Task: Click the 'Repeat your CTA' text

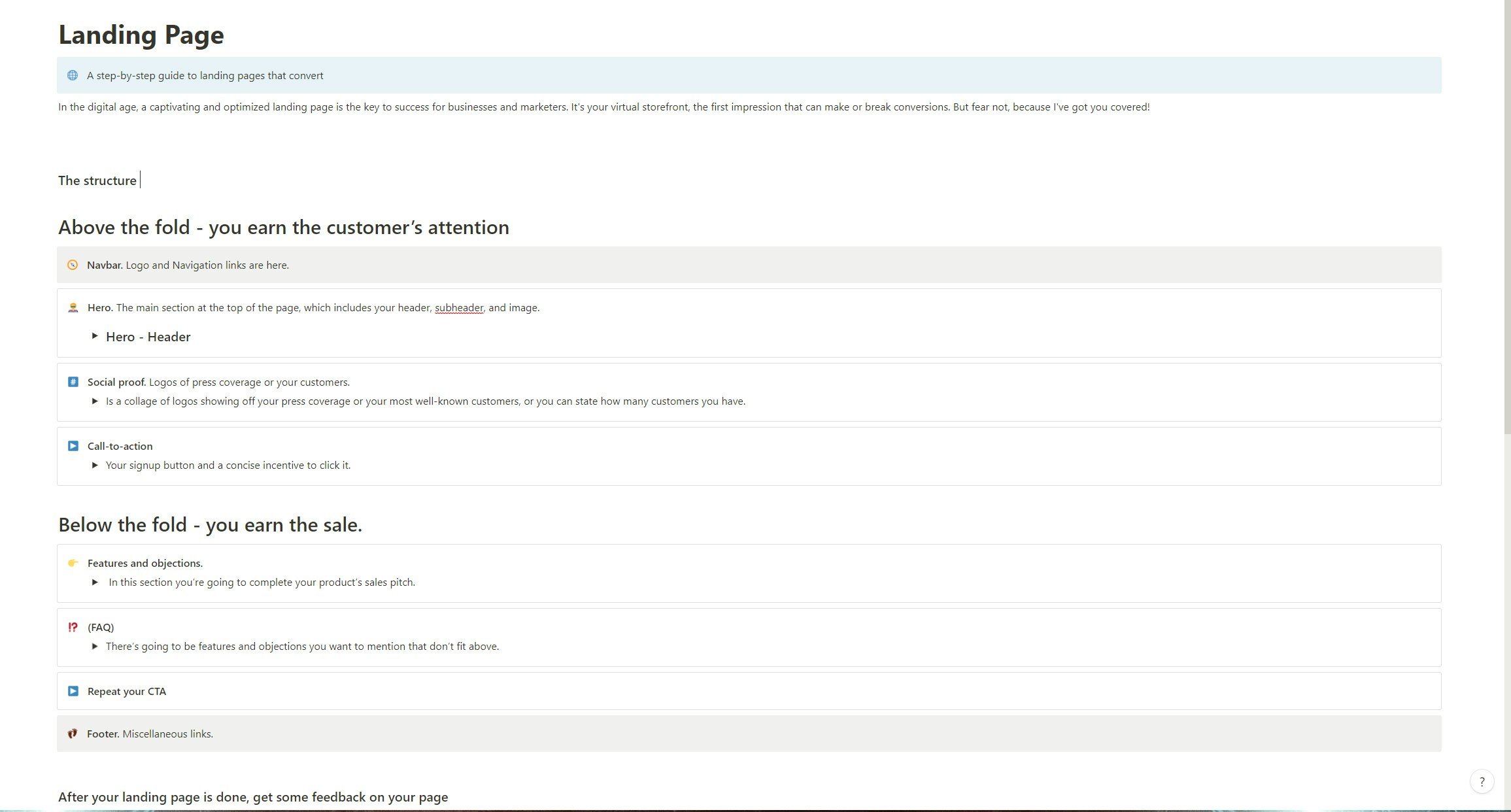Action: [127, 691]
